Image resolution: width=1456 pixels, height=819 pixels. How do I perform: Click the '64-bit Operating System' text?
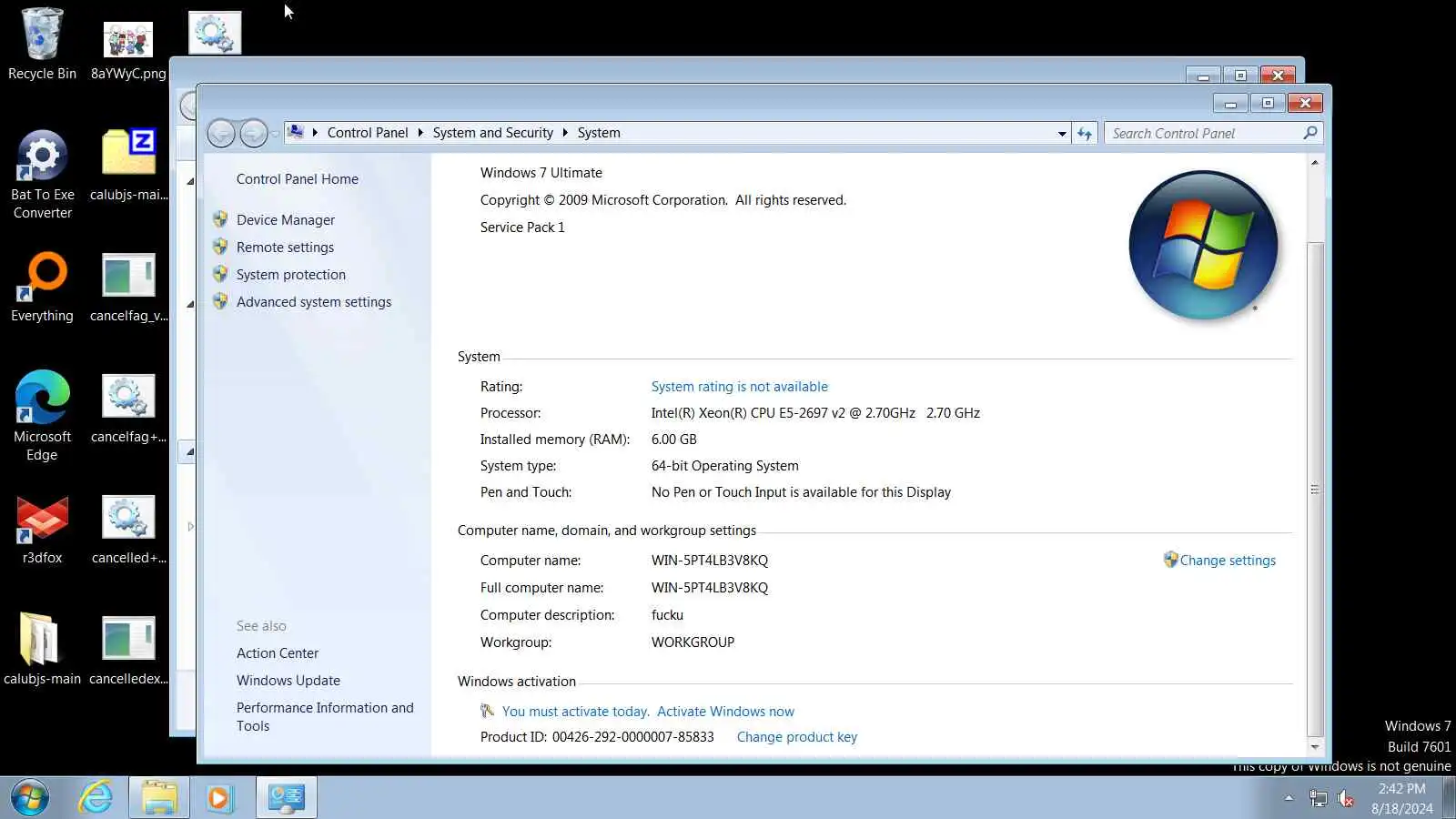(x=724, y=466)
